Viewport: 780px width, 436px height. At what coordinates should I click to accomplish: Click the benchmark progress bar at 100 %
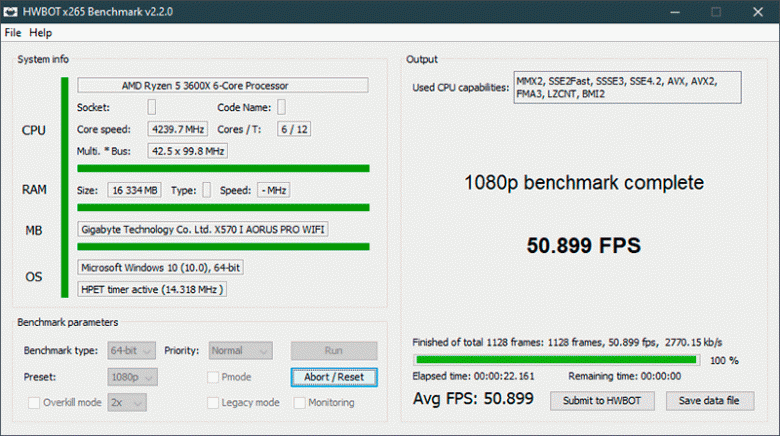557,360
